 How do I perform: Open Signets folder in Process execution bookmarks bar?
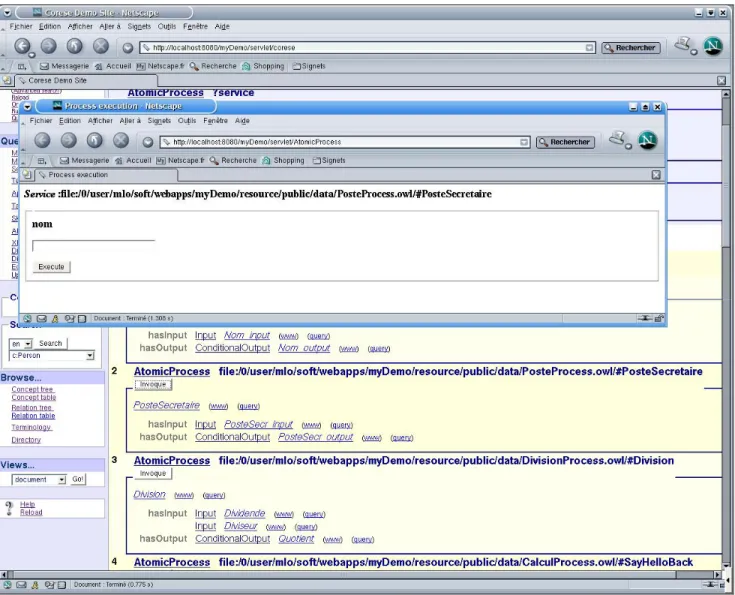pyautogui.click(x=329, y=160)
